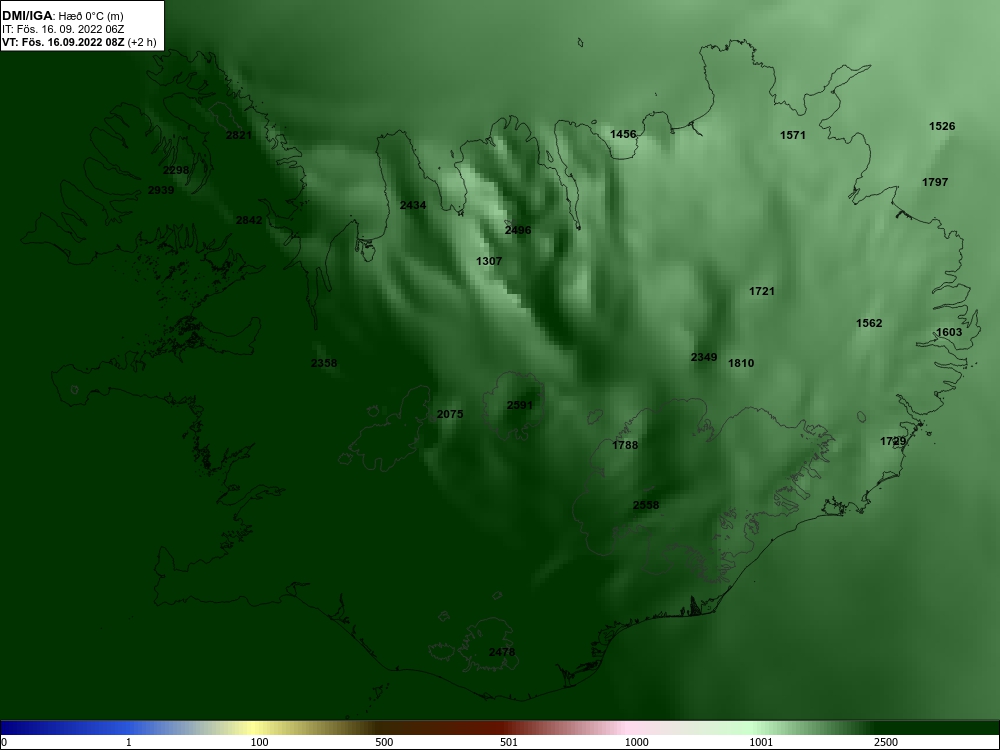Click the map value 1571
Viewport: 1000px width, 750px height.
(793, 135)
